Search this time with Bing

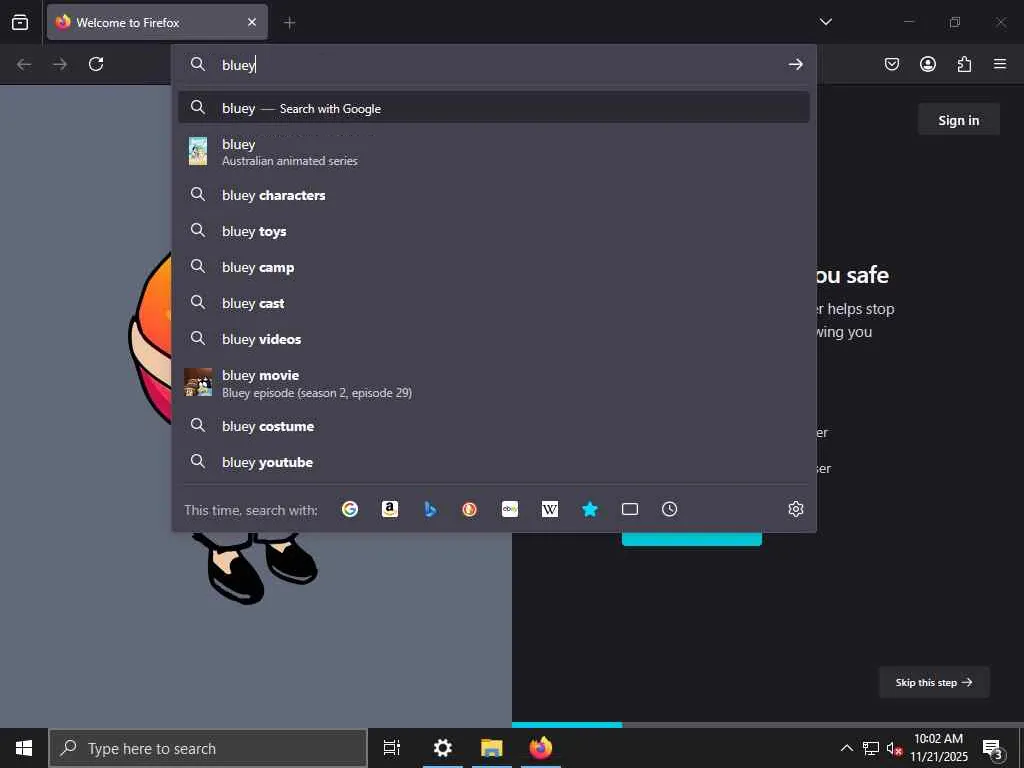click(x=430, y=509)
